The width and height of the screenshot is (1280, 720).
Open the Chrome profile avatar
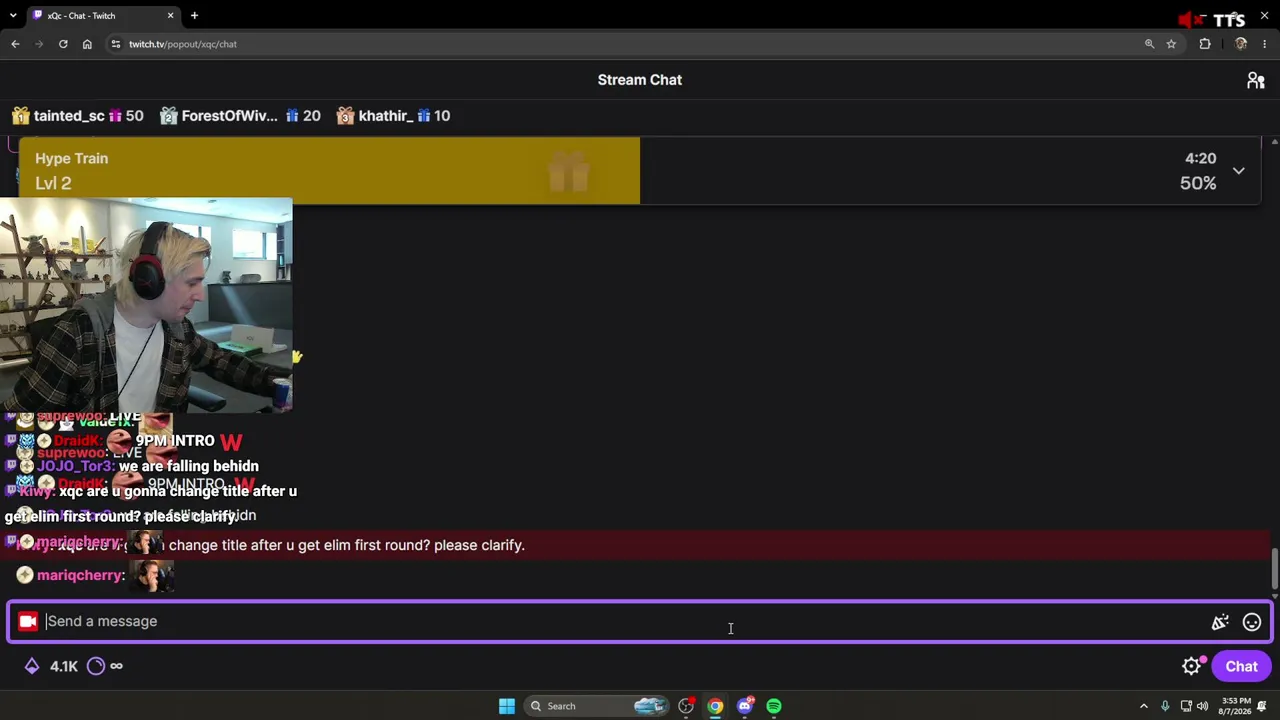click(1241, 44)
